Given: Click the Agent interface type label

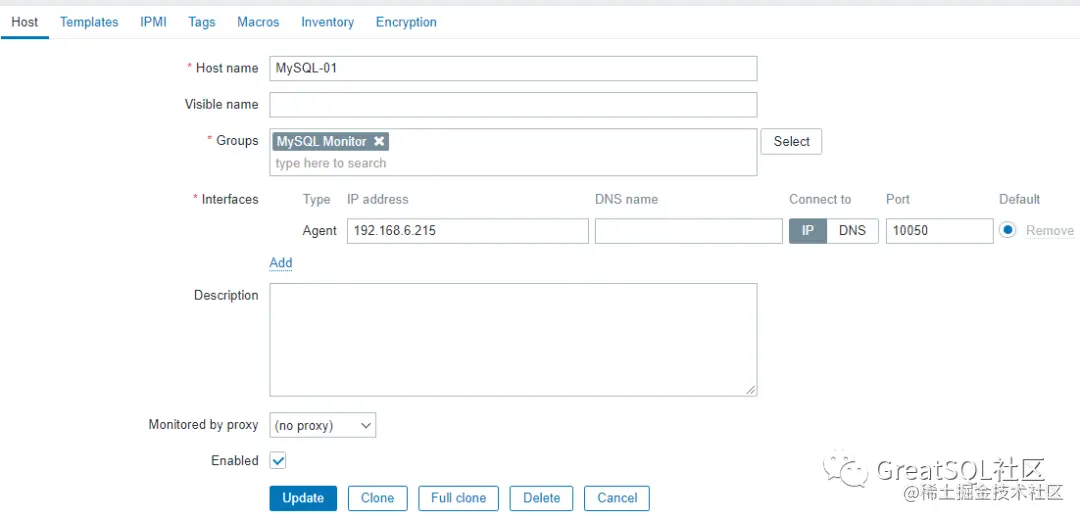Looking at the screenshot, I should [x=320, y=231].
